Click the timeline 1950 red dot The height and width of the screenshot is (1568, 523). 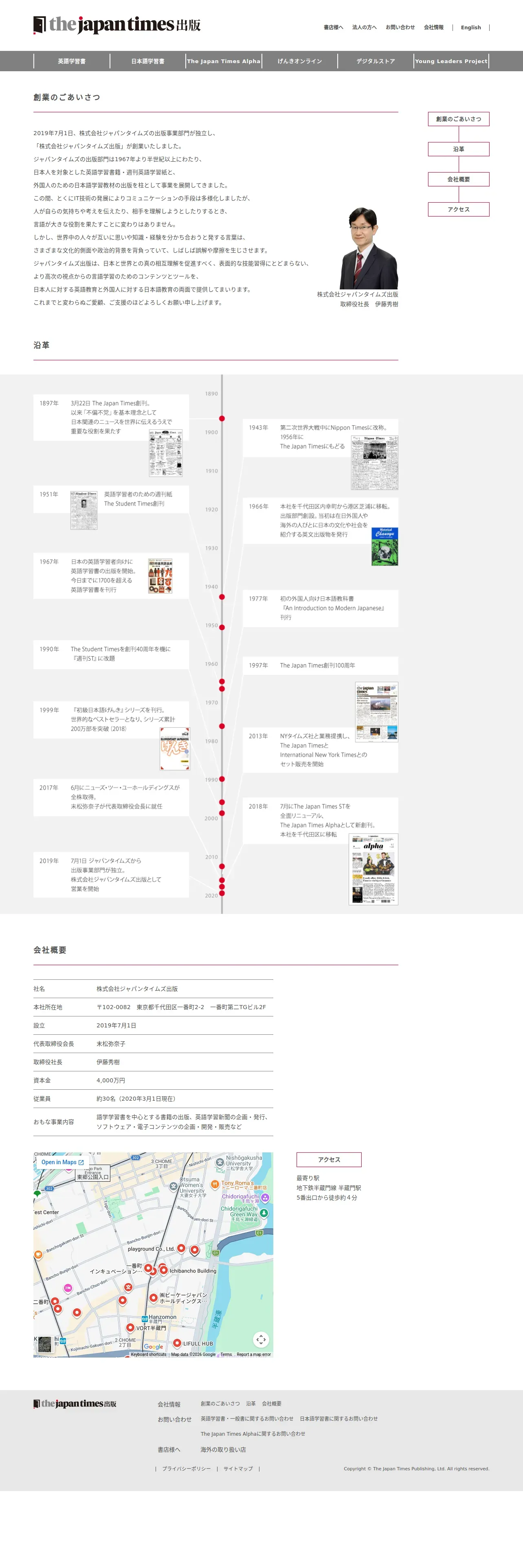pyautogui.click(x=222, y=627)
